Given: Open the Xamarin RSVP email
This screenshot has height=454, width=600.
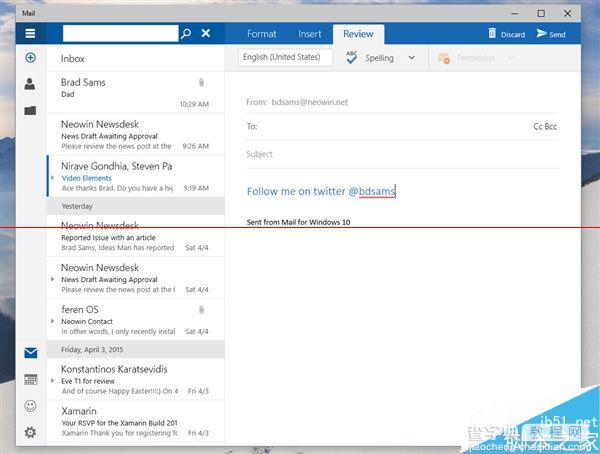Looking at the screenshot, I should pos(135,421).
